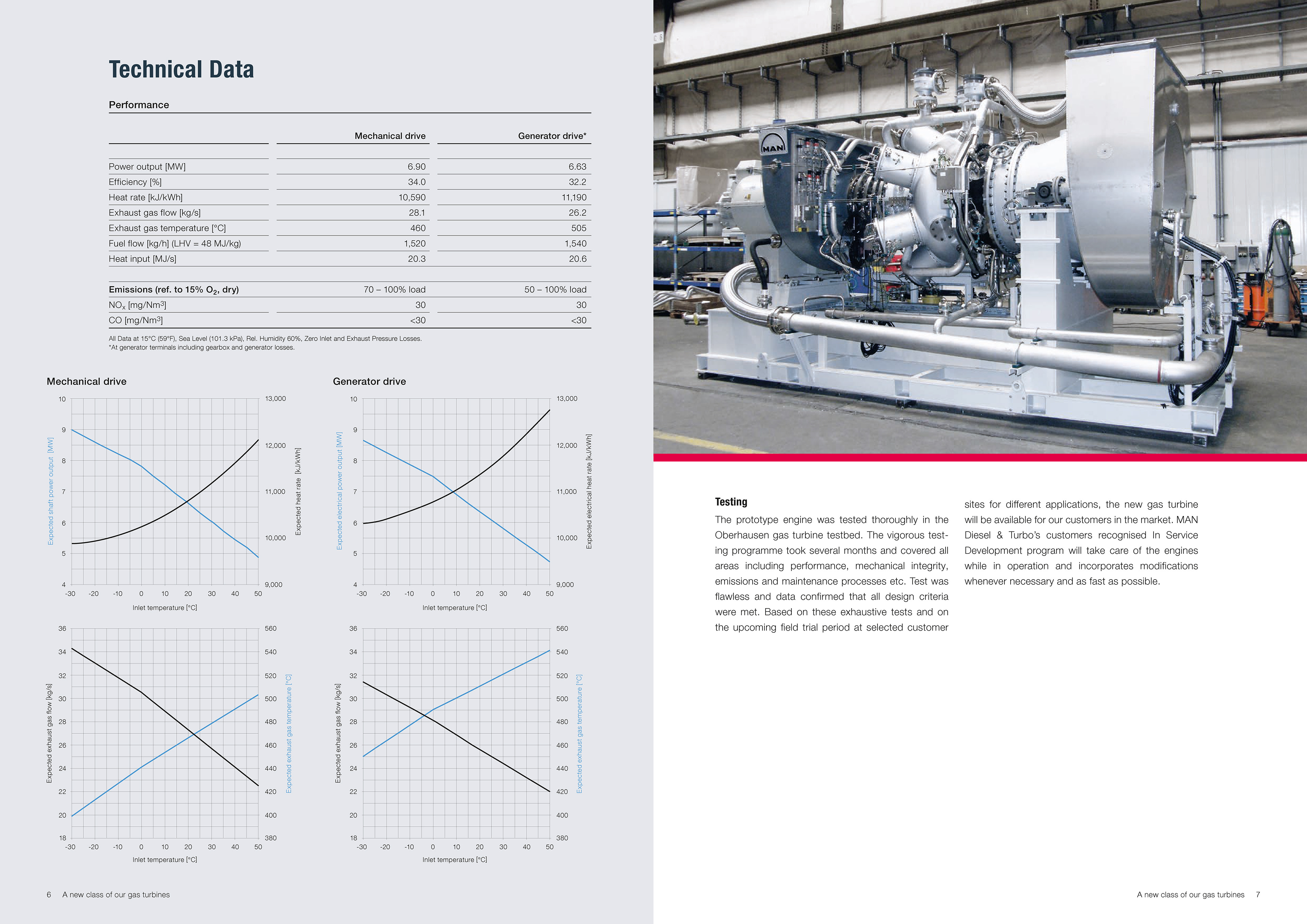Click 'Expected electrical power output [MW]' axis label

(340, 491)
